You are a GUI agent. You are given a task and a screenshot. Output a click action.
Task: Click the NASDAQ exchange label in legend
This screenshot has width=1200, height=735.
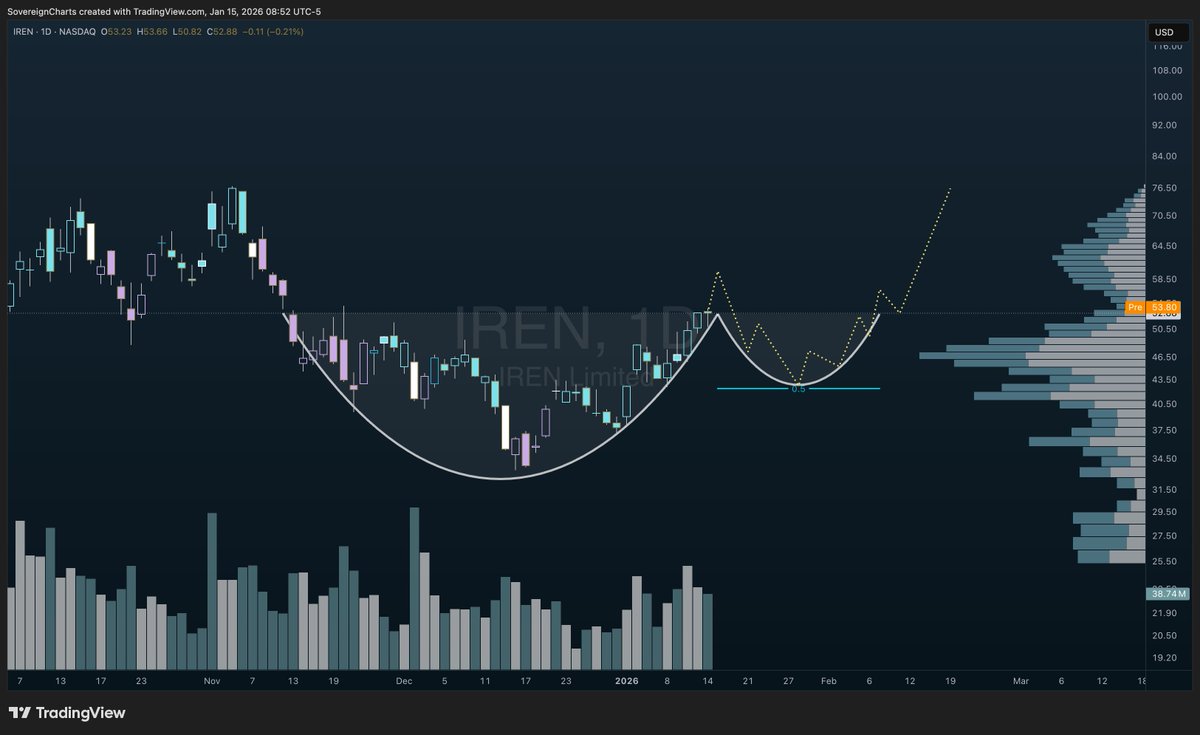(x=76, y=32)
